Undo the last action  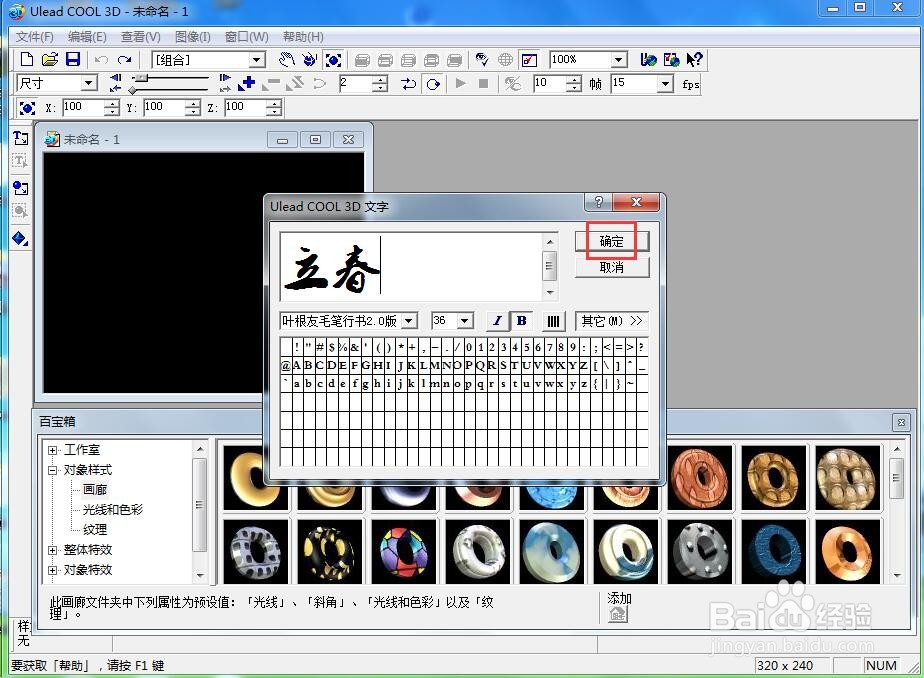point(101,59)
